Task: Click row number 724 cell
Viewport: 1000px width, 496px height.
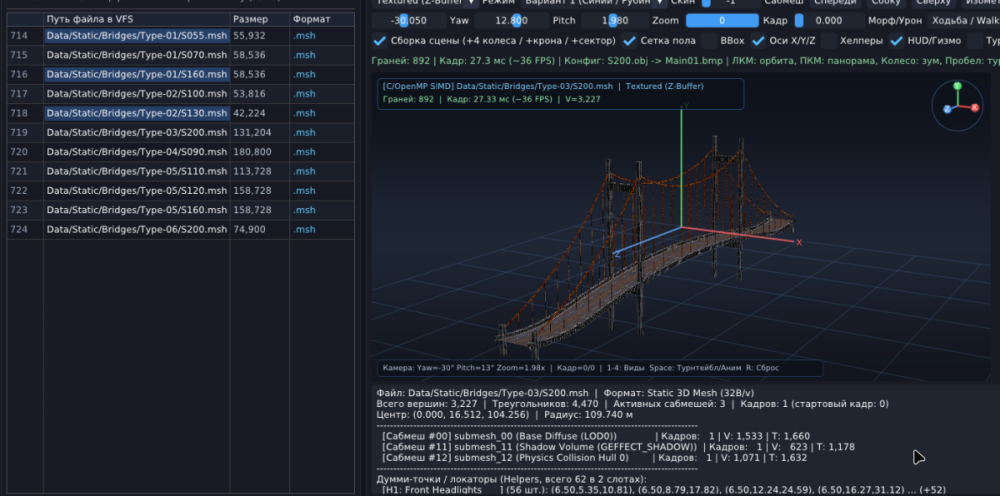Action: tap(19, 230)
